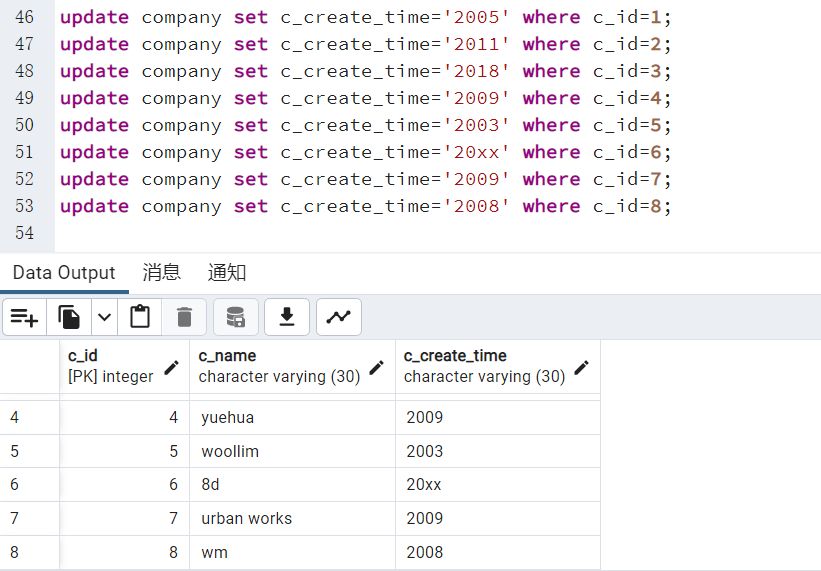Click the woollim name cell
This screenshot has width=821, height=571.
292,451
